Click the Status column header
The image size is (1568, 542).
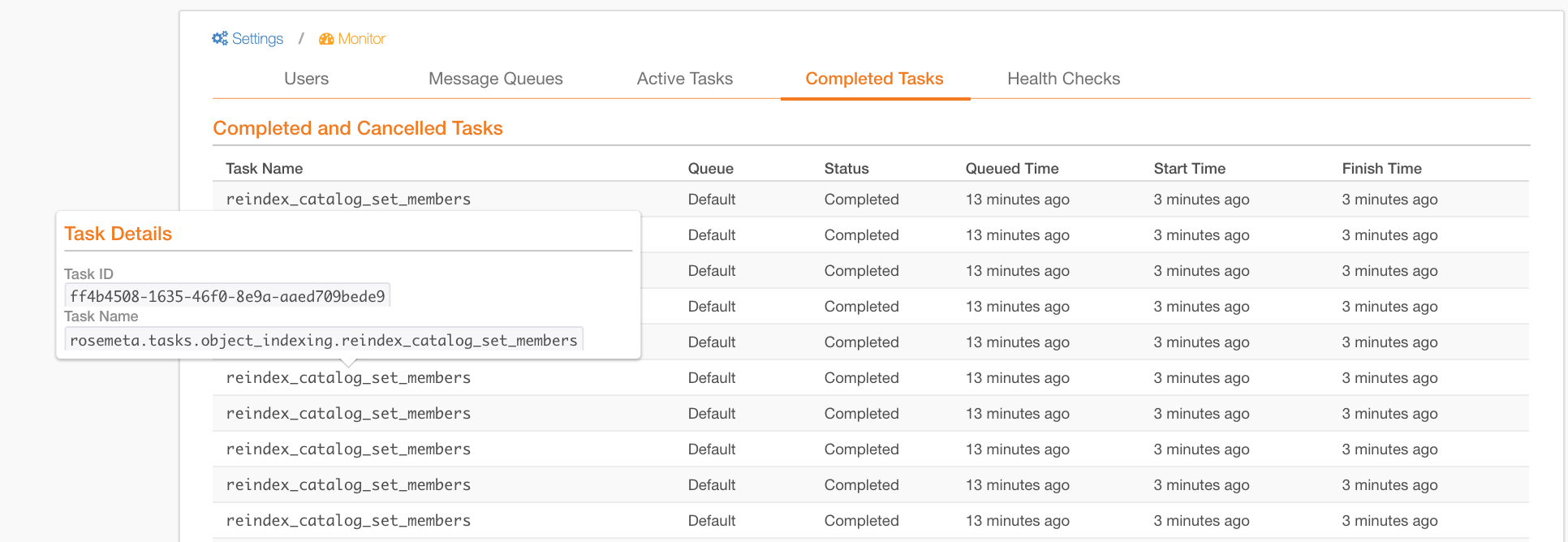[846, 168]
